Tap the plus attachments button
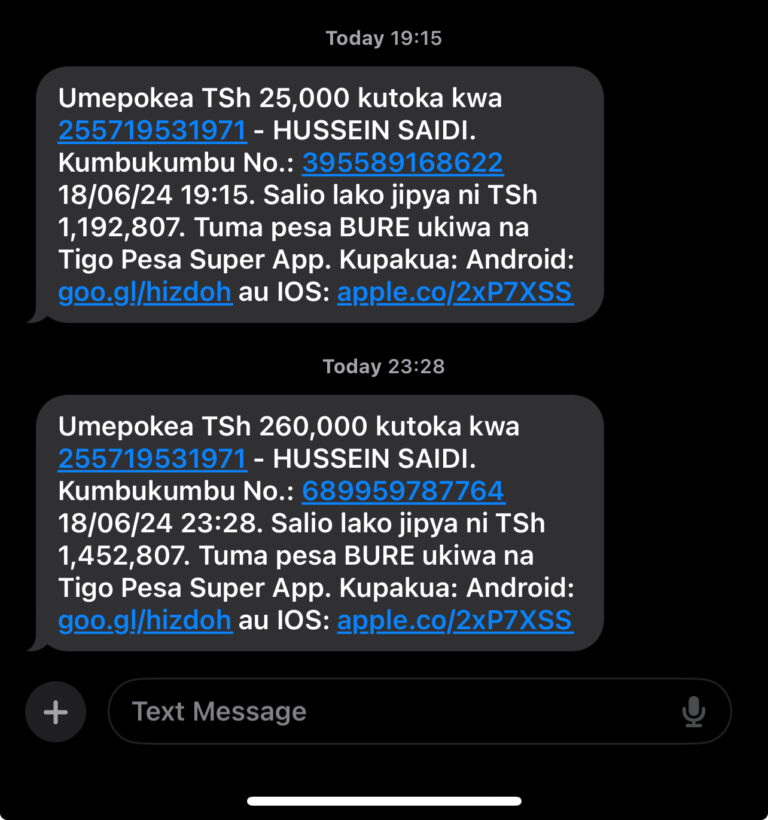Image resolution: width=768 pixels, height=820 pixels. click(x=55, y=712)
